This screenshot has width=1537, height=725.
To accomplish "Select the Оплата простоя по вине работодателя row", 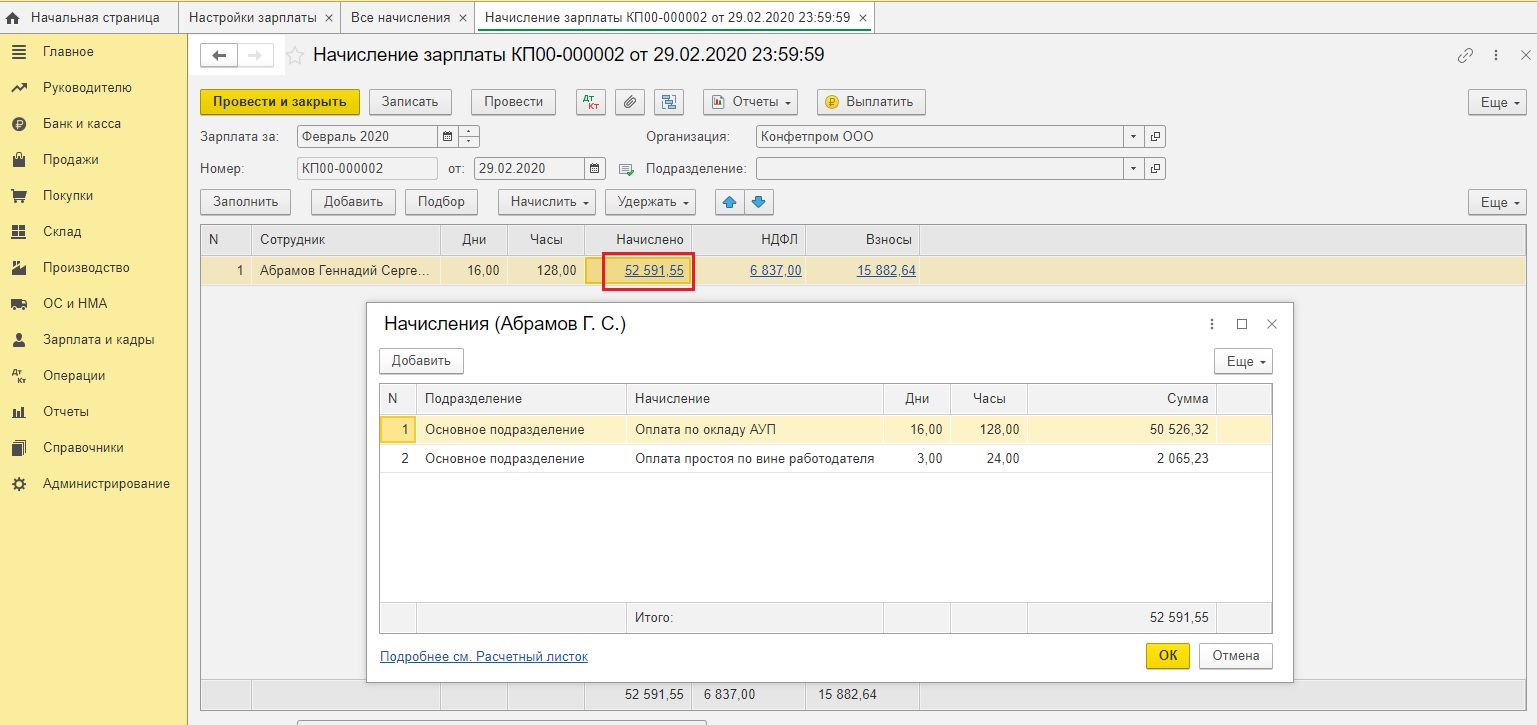I will pyautogui.click(x=754, y=459).
